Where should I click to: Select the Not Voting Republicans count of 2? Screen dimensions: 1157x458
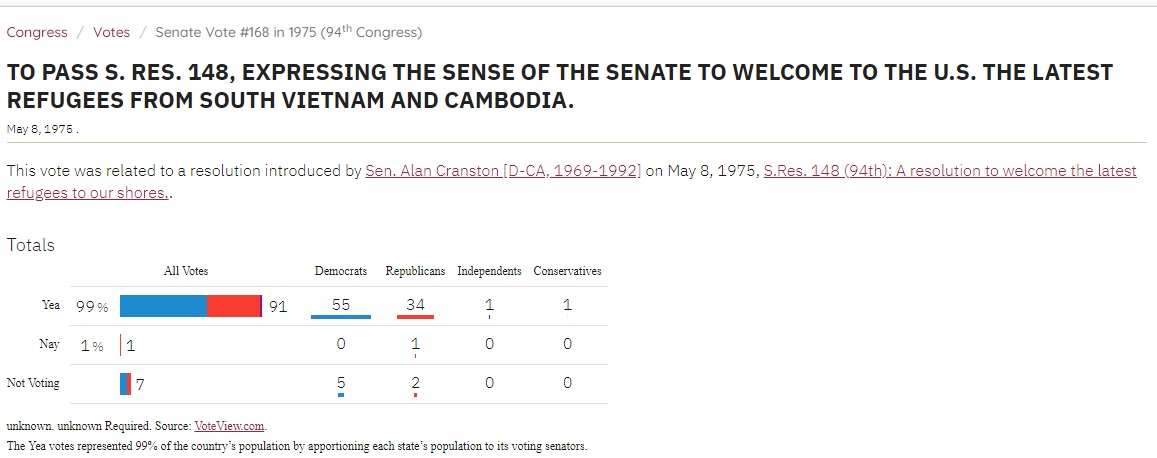point(415,382)
